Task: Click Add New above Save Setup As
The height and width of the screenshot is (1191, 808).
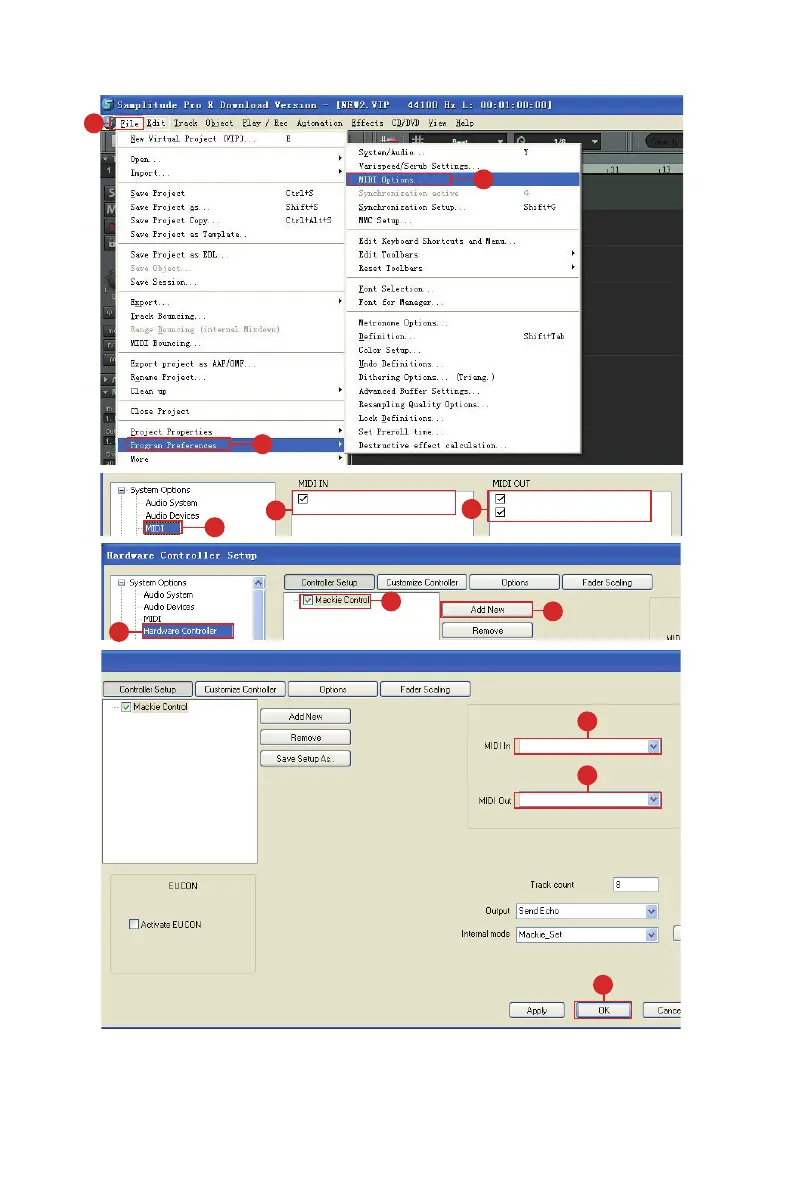Action: [305, 717]
